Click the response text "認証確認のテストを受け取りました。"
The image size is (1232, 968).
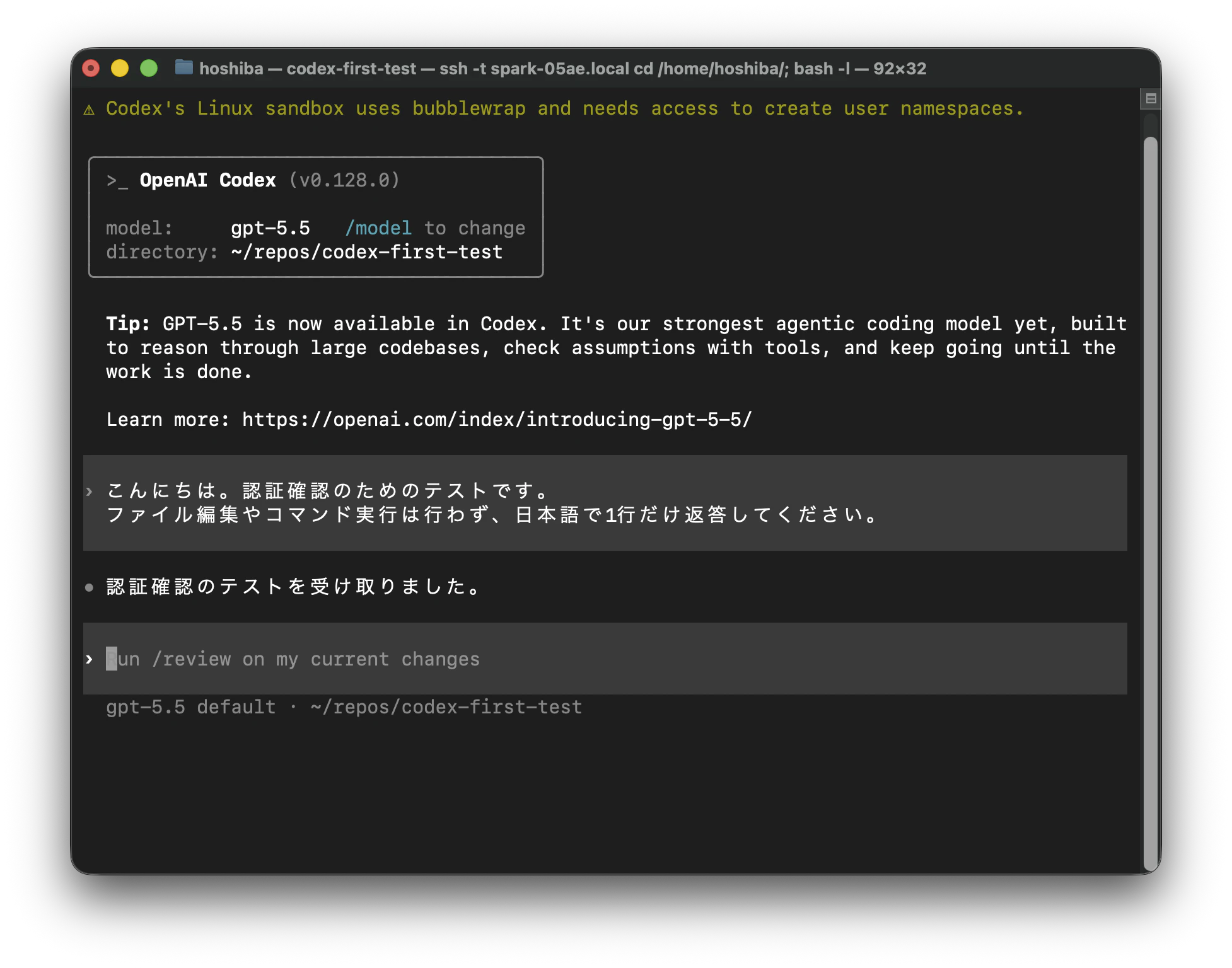(x=293, y=587)
